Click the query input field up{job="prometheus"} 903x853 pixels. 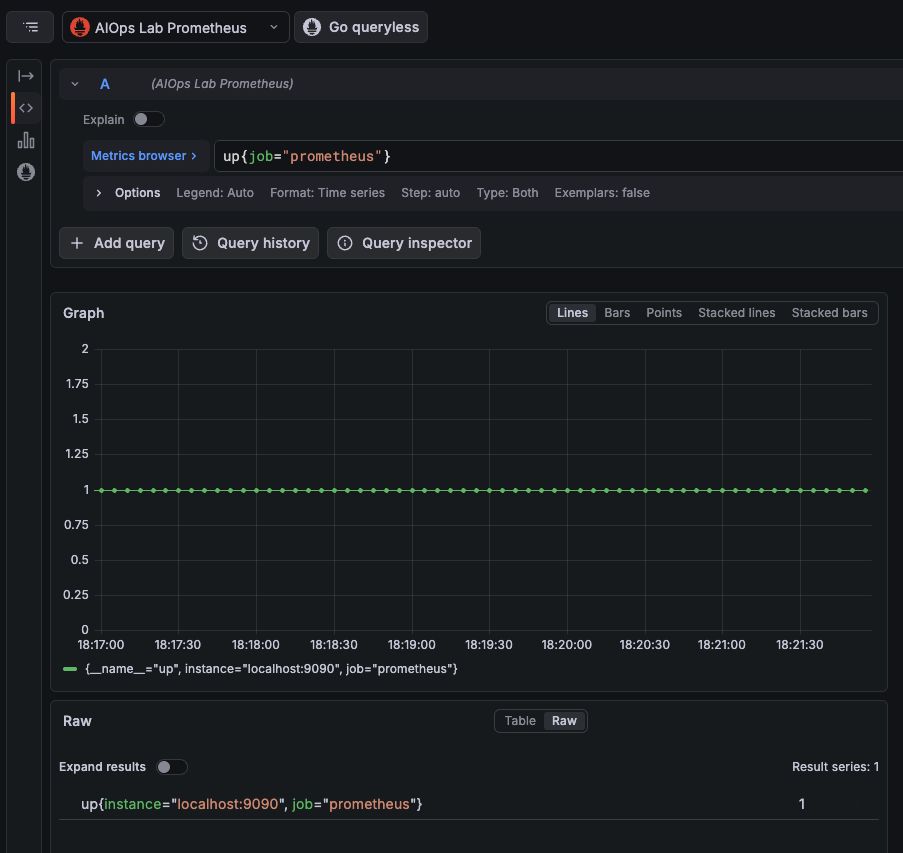click(557, 156)
